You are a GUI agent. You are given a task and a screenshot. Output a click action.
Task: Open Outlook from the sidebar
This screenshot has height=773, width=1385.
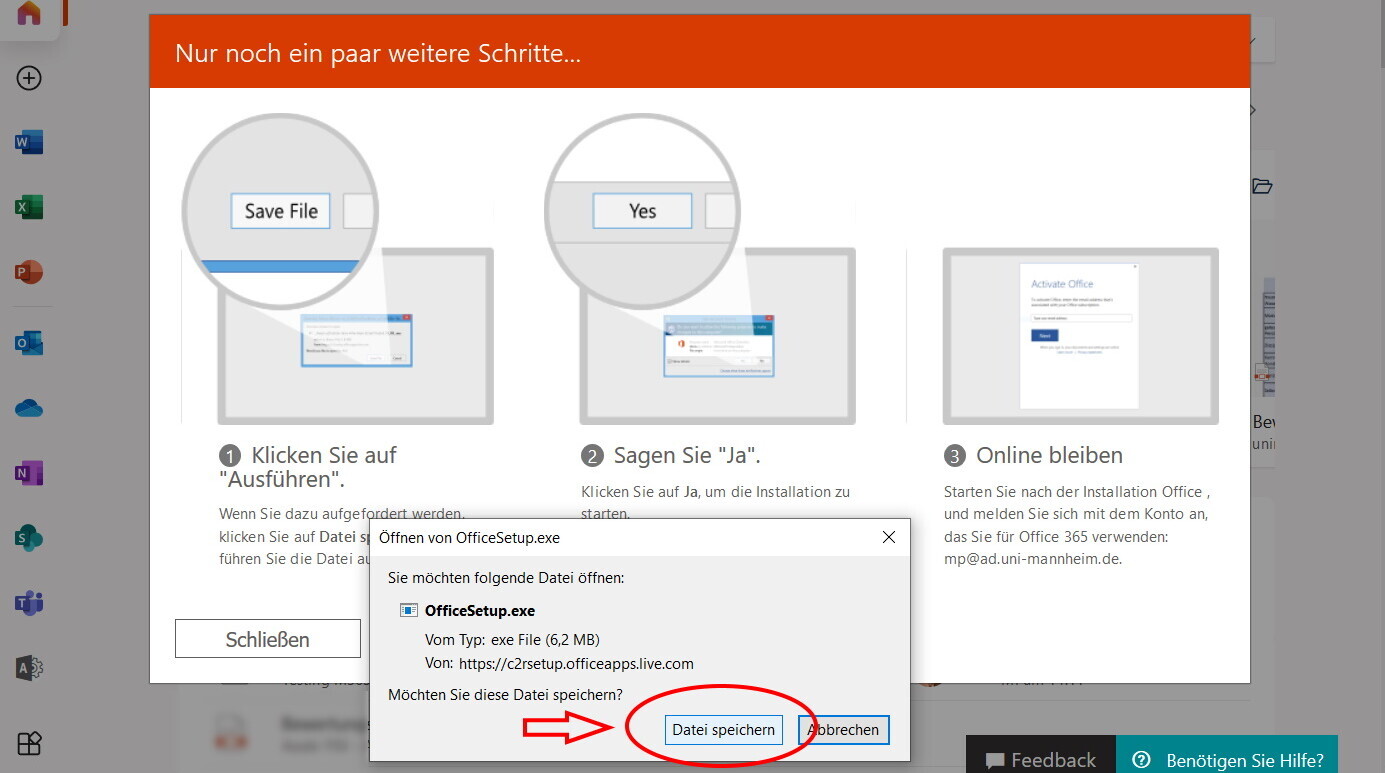pyautogui.click(x=29, y=343)
